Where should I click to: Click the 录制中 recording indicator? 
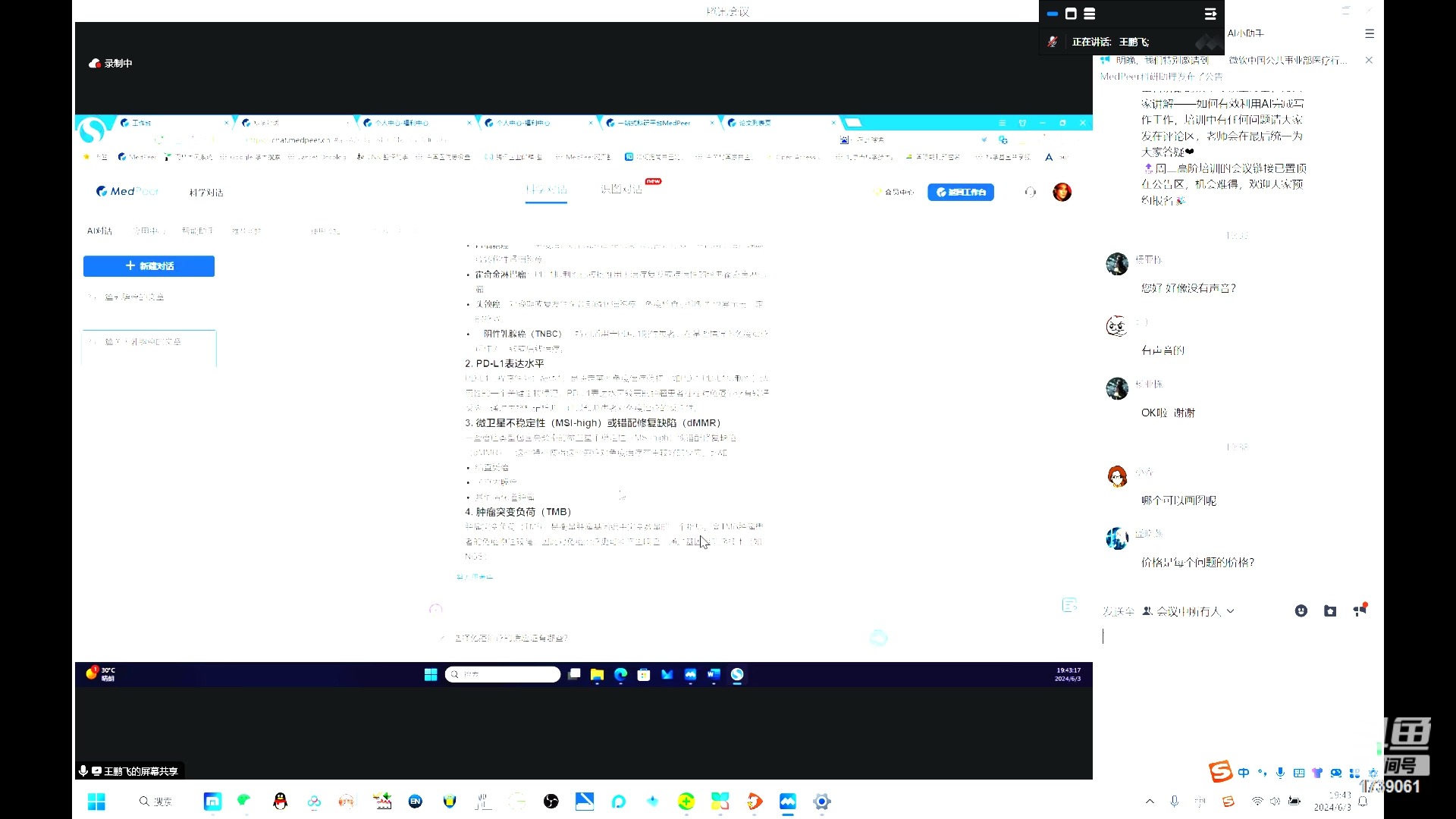(111, 64)
